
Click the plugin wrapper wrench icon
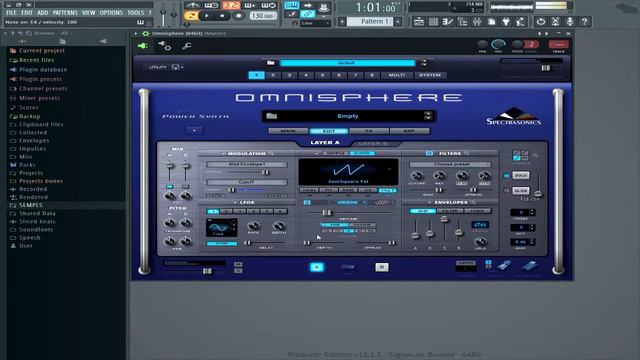click(x=187, y=46)
